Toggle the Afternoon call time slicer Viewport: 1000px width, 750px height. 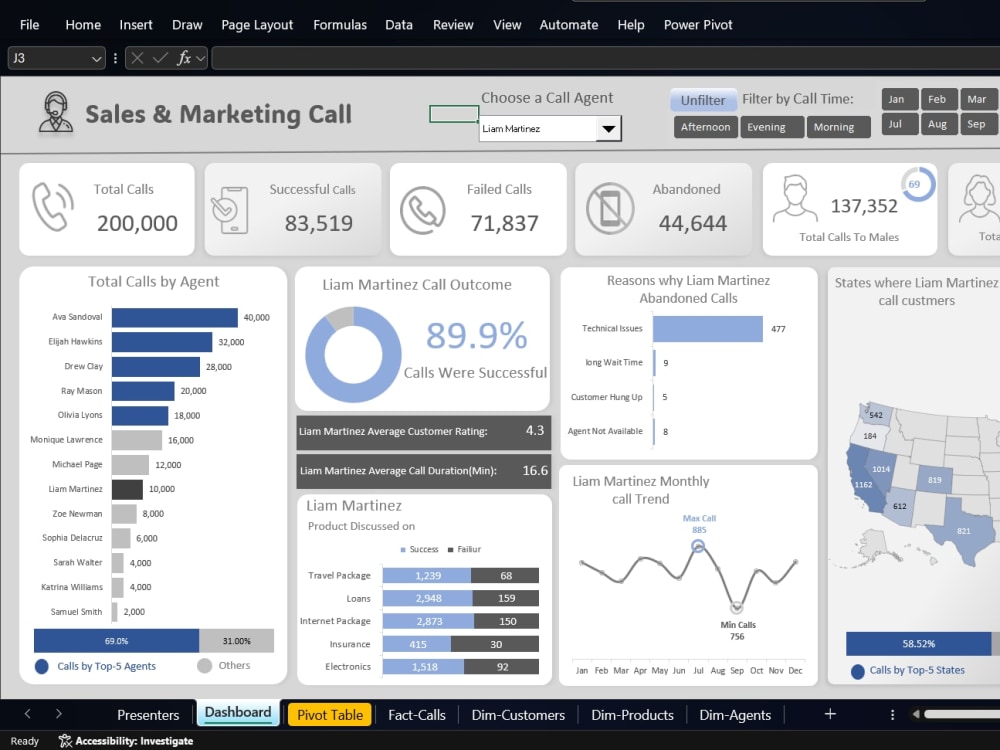click(x=705, y=127)
